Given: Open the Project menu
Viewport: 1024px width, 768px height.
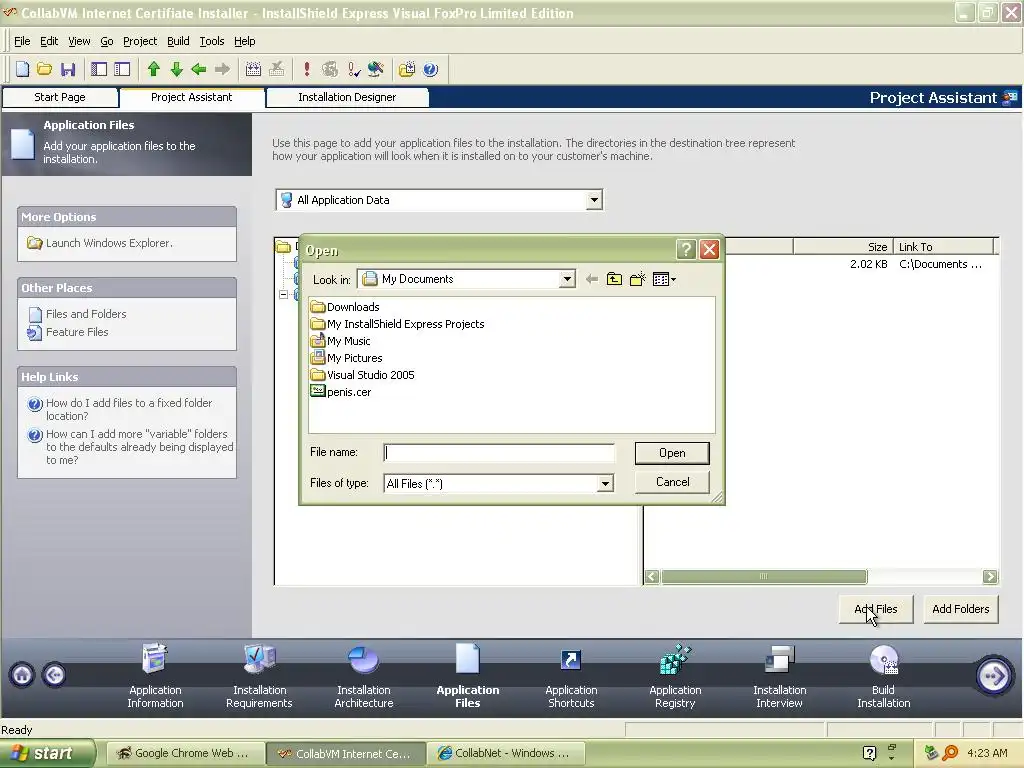Looking at the screenshot, I should [x=140, y=41].
